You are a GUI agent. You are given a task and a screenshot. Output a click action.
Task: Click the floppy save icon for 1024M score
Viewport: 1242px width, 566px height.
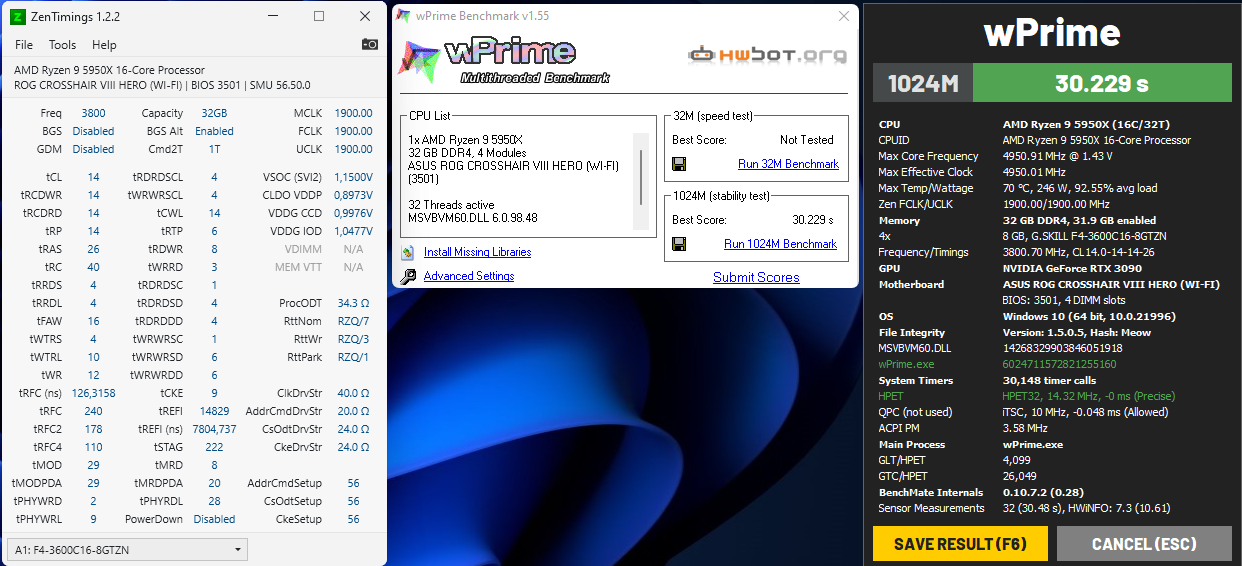[679, 244]
